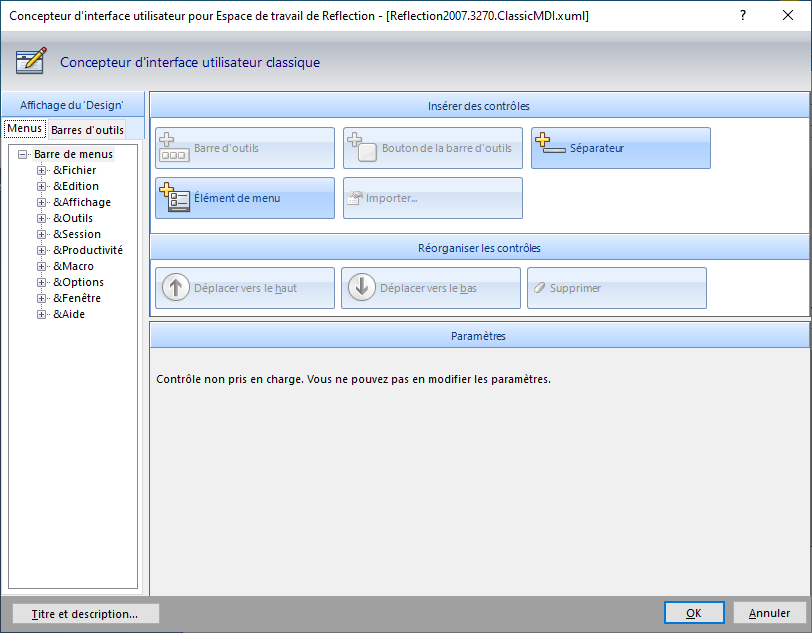
Task: Expand the &Outils menu node
Action: point(41,219)
